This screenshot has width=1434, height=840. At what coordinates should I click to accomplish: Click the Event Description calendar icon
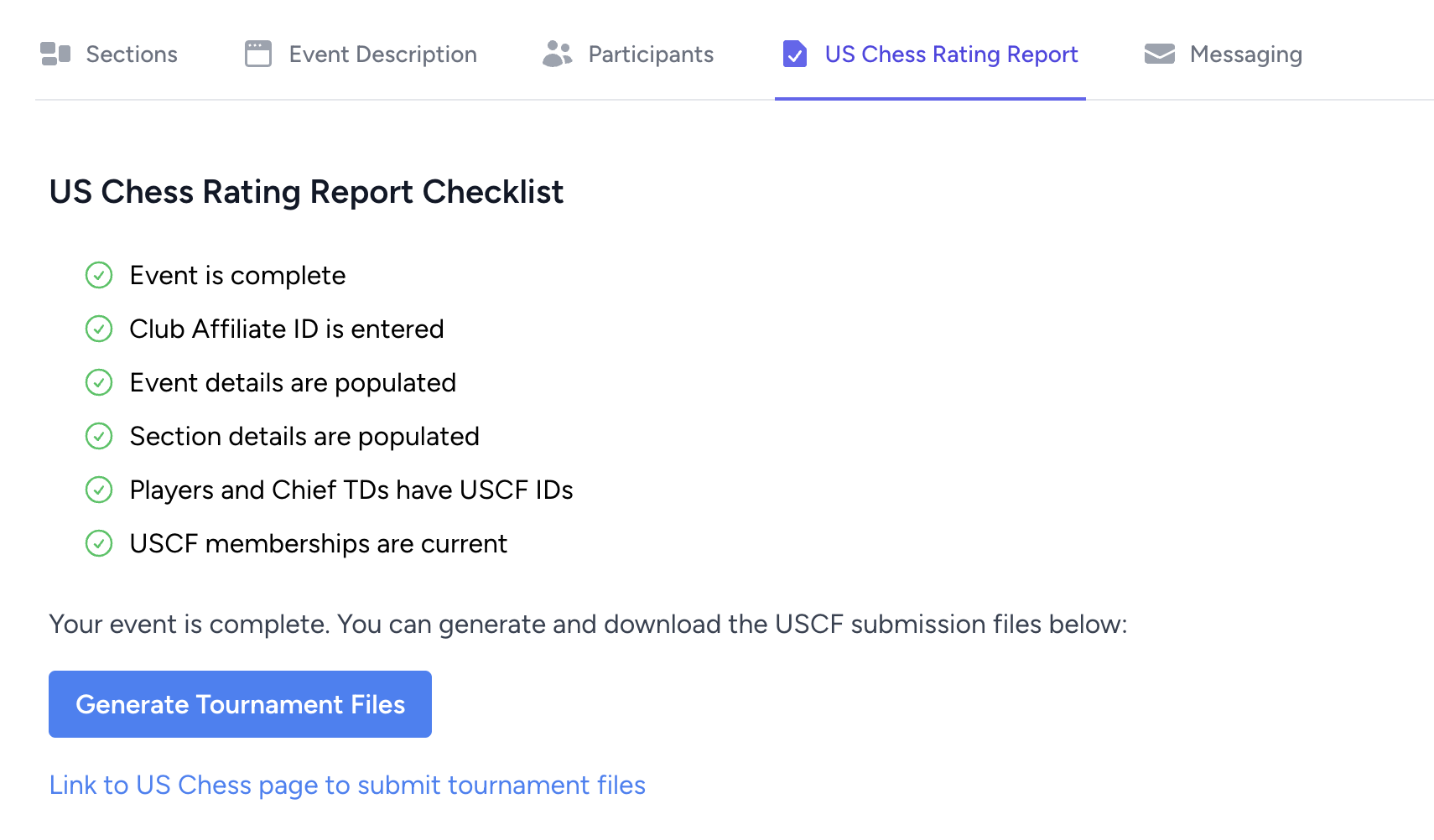click(258, 54)
